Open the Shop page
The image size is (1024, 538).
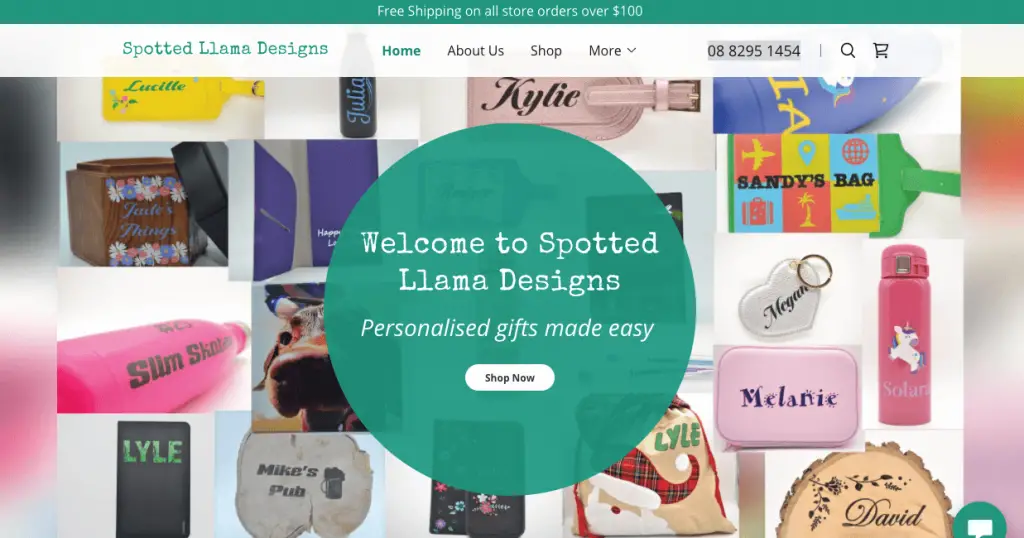546,50
